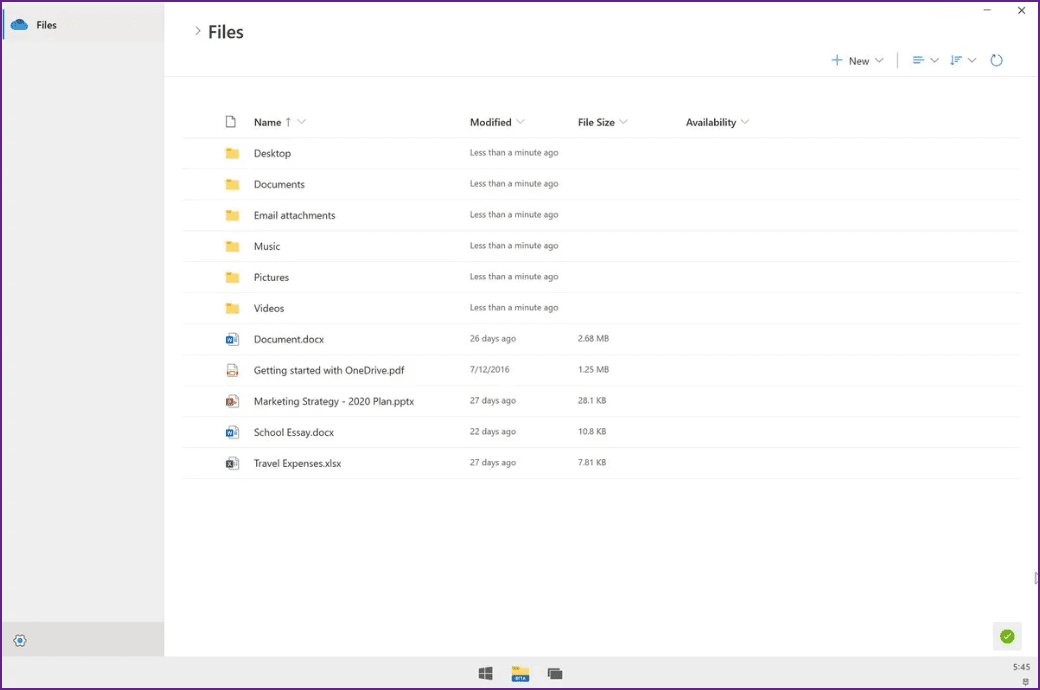Open Travel Expenses.xlsx file name

point(297,463)
